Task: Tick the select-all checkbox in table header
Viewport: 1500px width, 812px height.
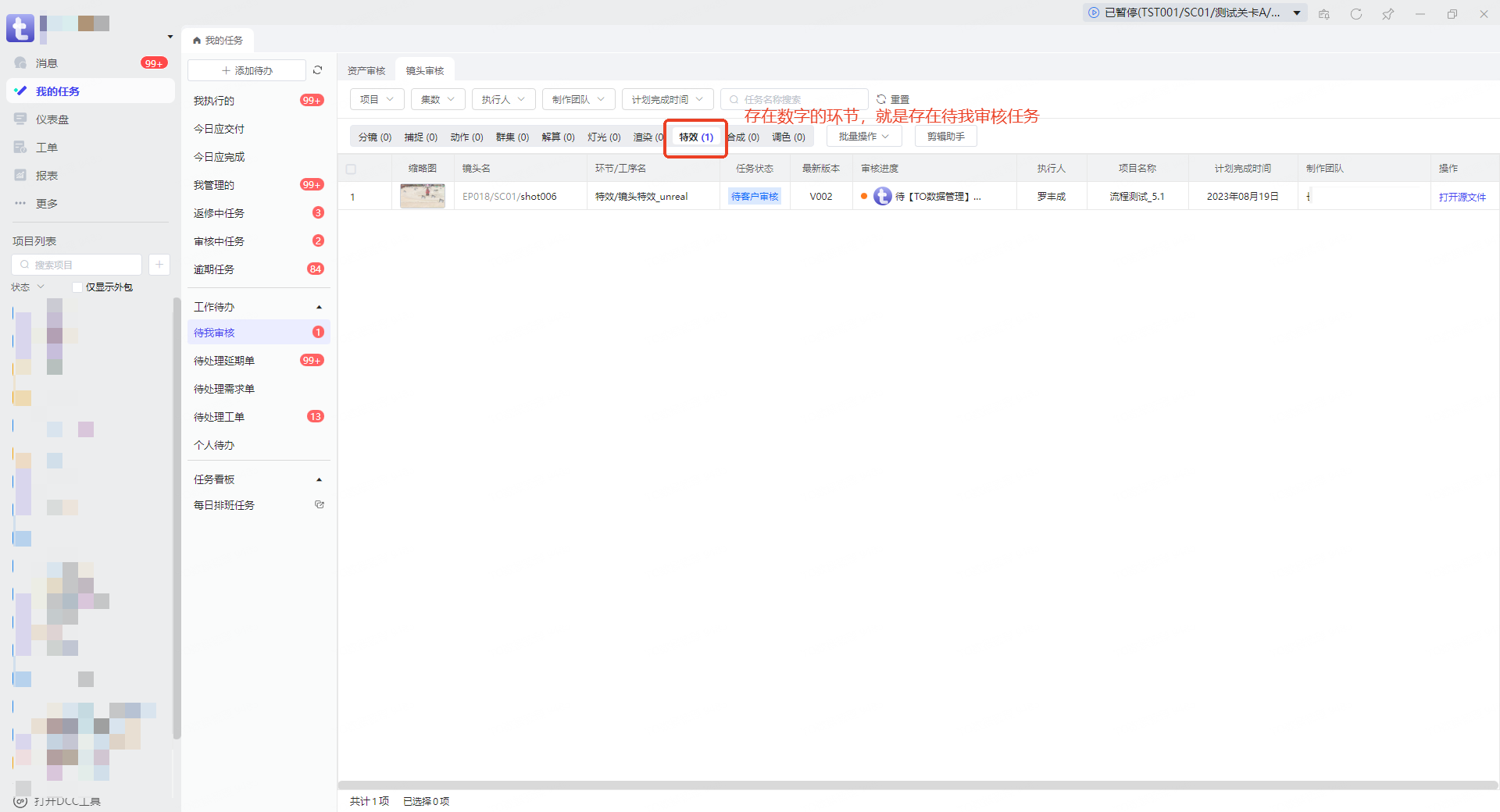Action: pyautogui.click(x=351, y=169)
